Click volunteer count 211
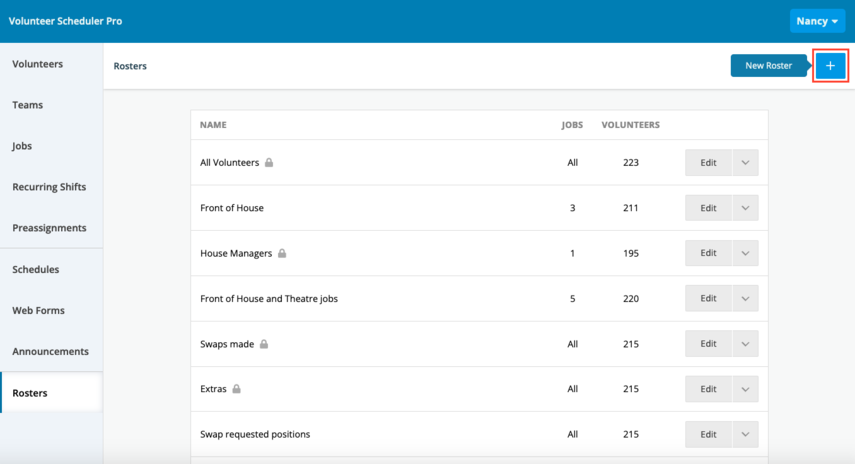Image resolution: width=855 pixels, height=464 pixels. pyautogui.click(x=631, y=208)
